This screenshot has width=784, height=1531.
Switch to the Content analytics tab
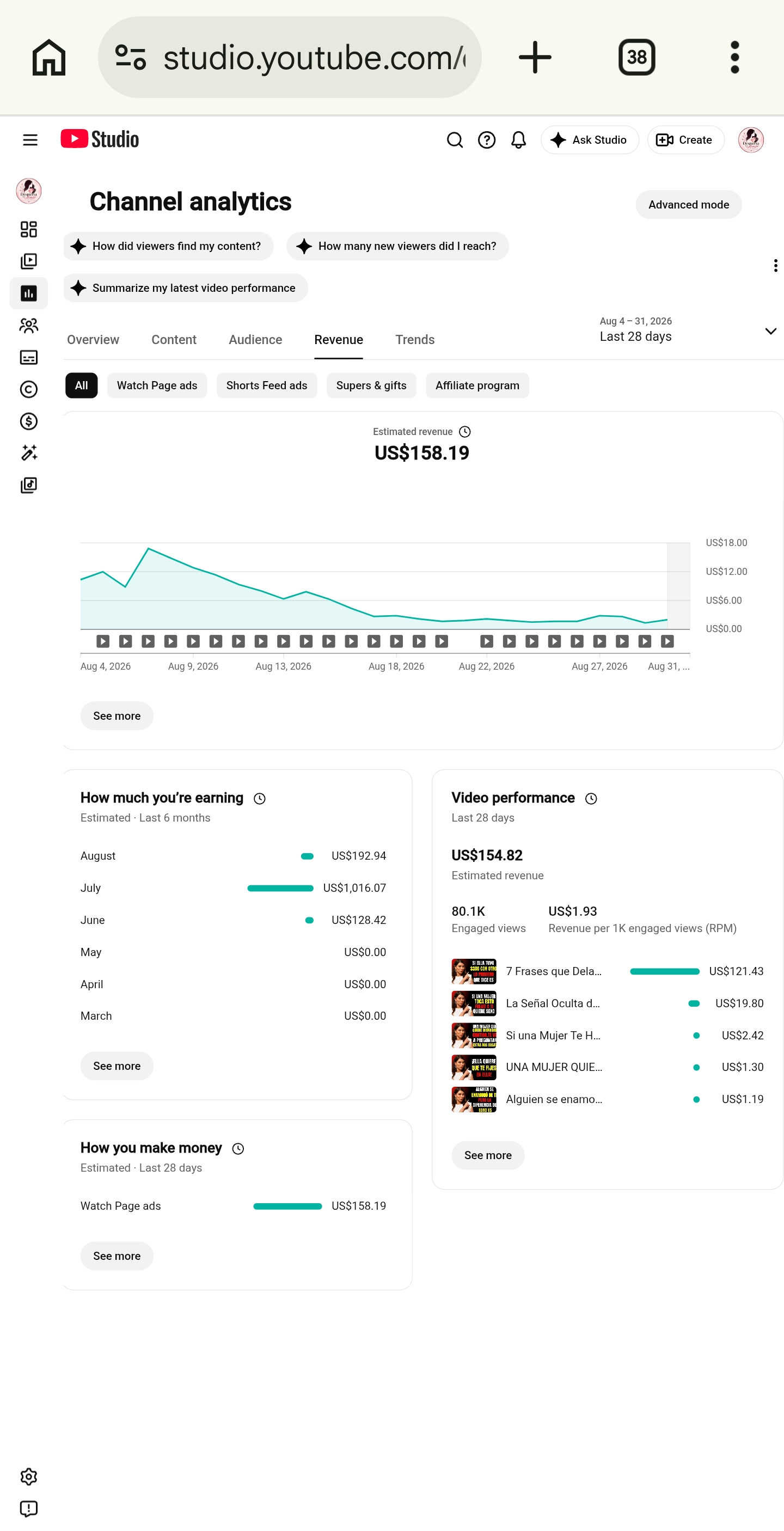click(x=174, y=339)
